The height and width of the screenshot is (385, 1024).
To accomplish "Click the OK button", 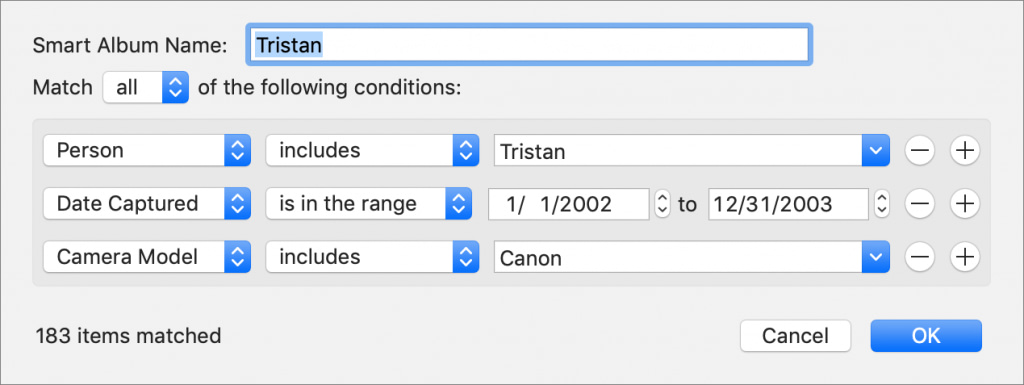I will [925, 336].
